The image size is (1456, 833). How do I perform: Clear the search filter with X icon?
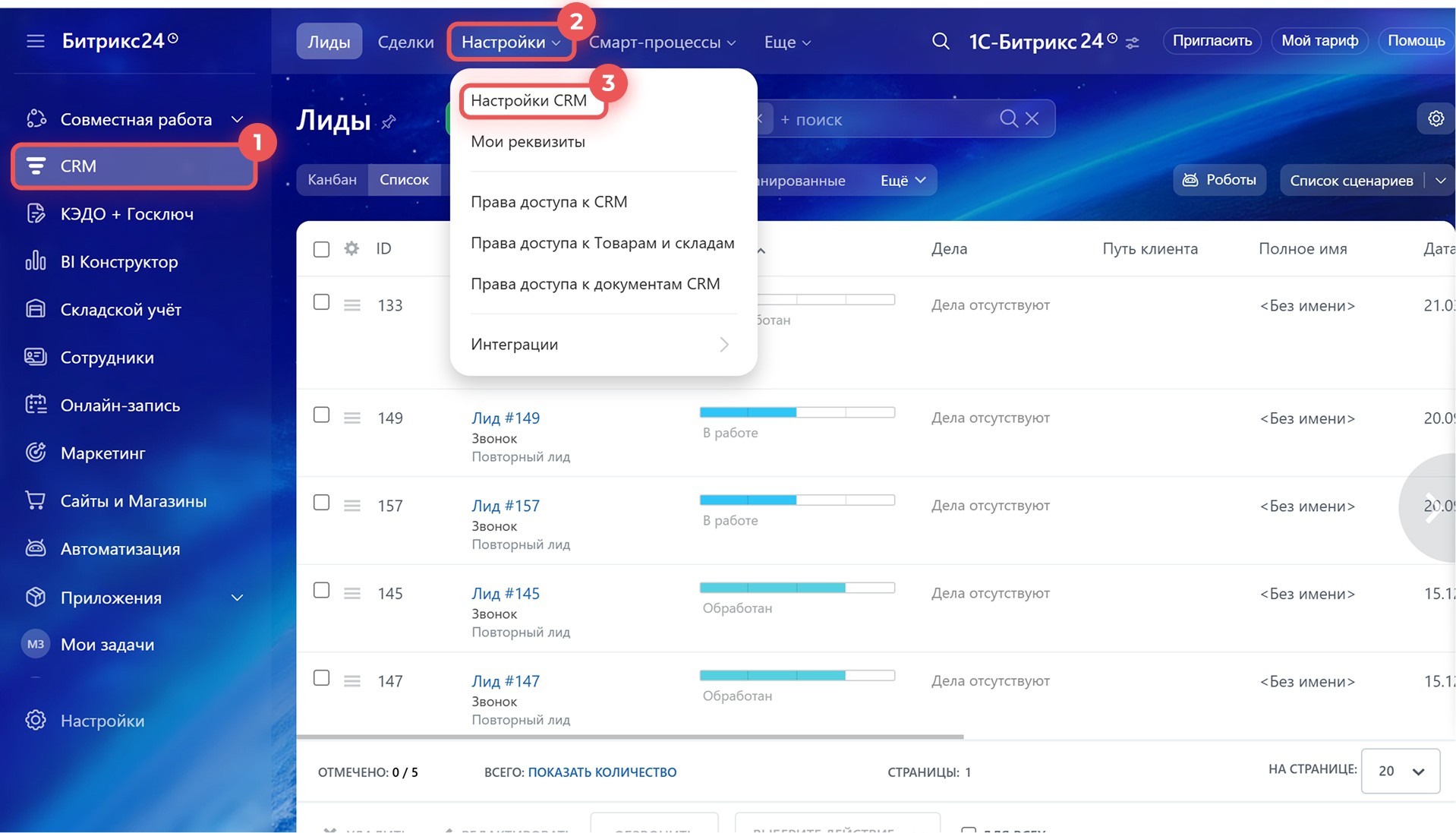click(x=1032, y=118)
